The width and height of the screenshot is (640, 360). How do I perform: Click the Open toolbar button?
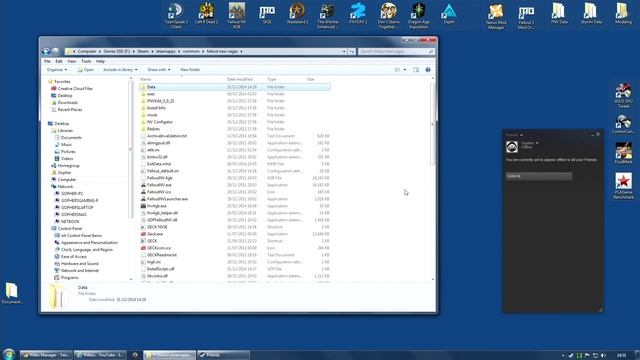click(x=86, y=70)
